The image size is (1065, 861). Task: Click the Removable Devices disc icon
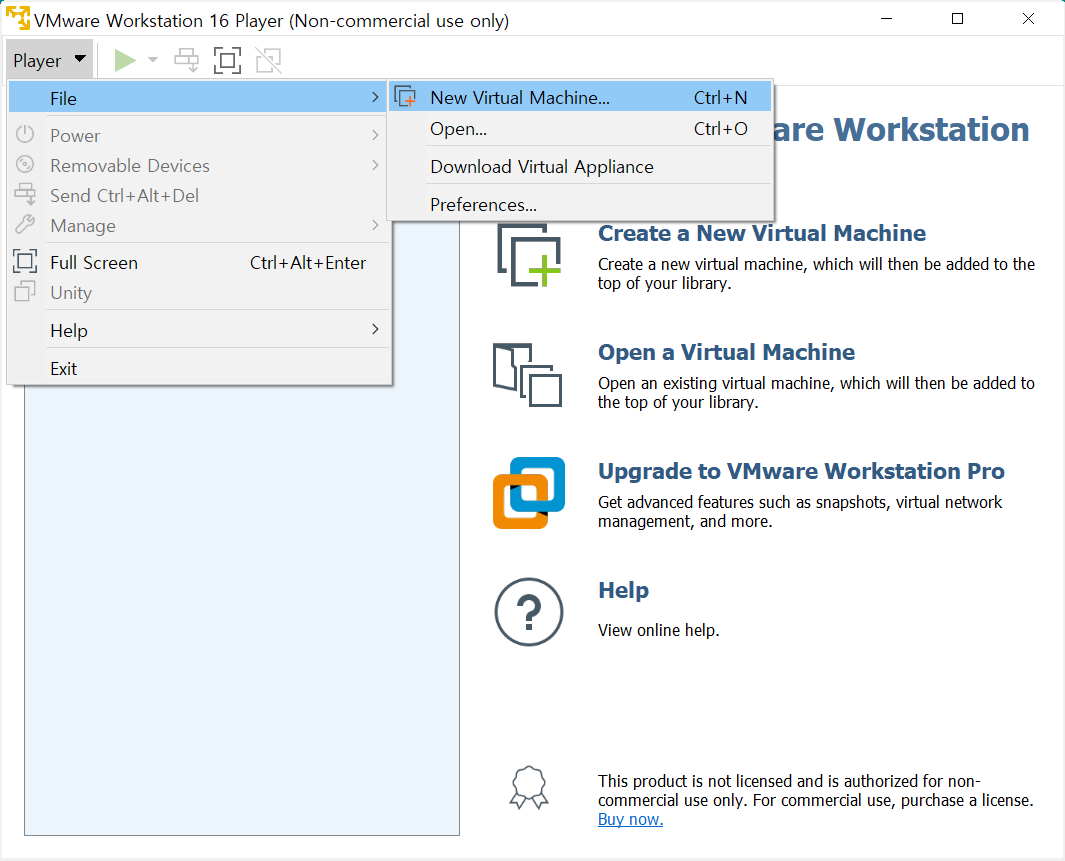tap(25, 164)
